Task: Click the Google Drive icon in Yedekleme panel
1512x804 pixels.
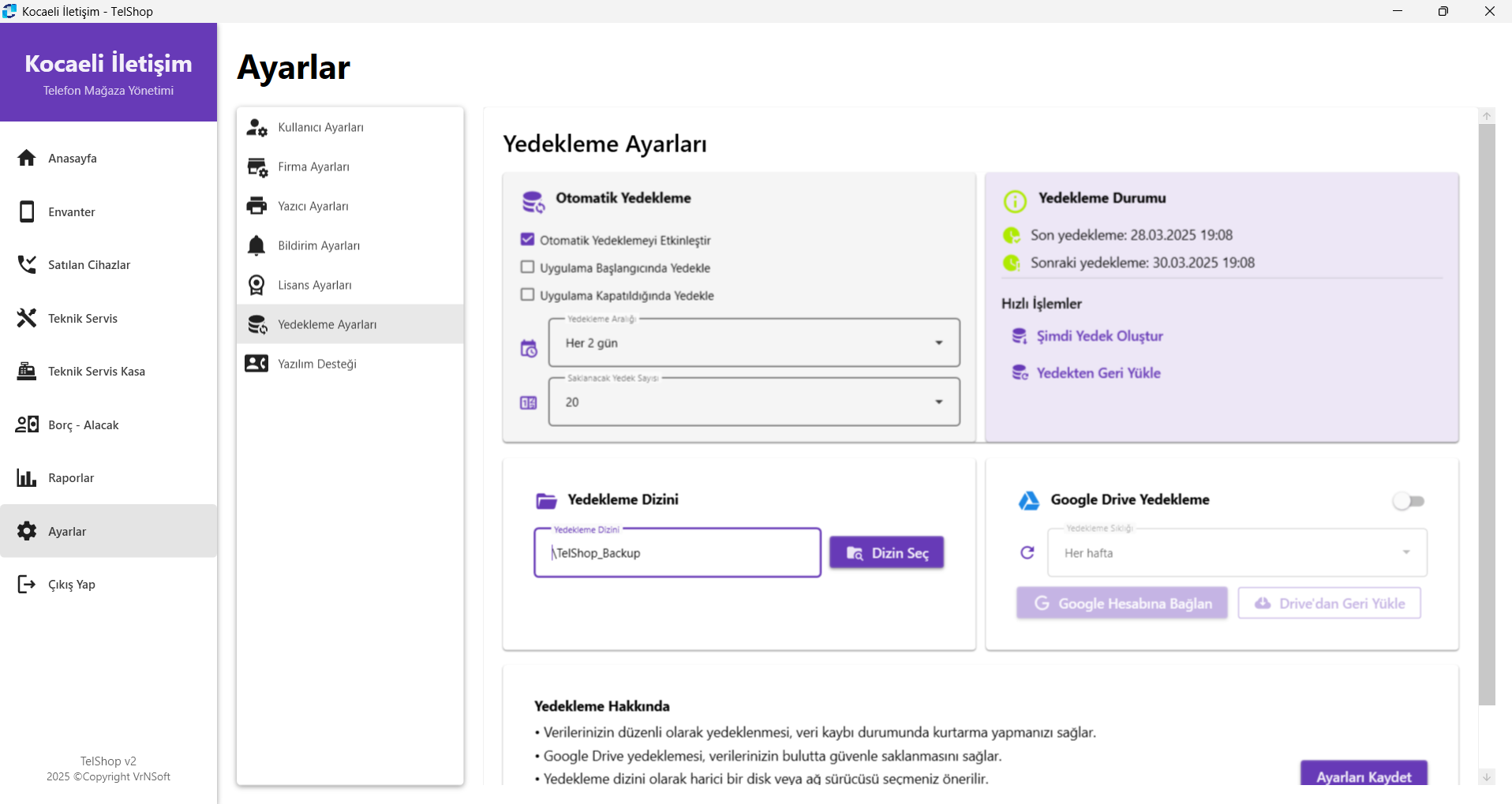Action: click(1029, 500)
